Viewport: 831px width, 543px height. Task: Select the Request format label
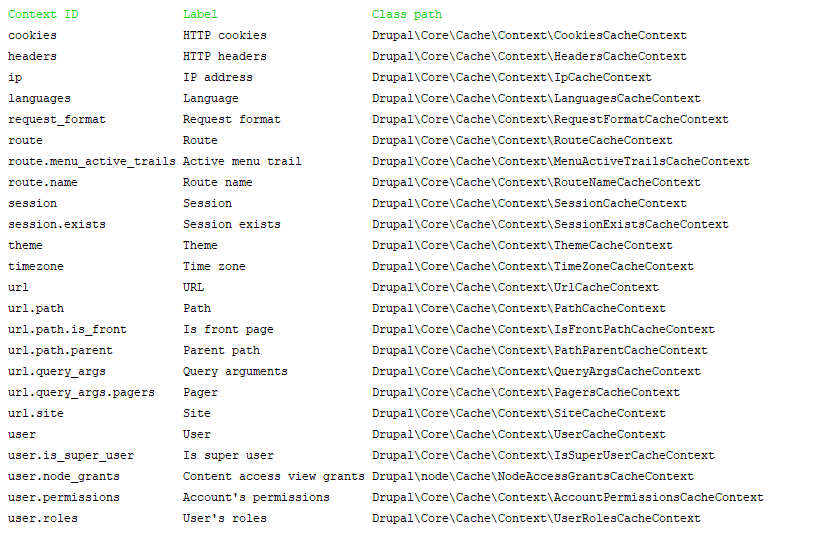click(x=232, y=119)
